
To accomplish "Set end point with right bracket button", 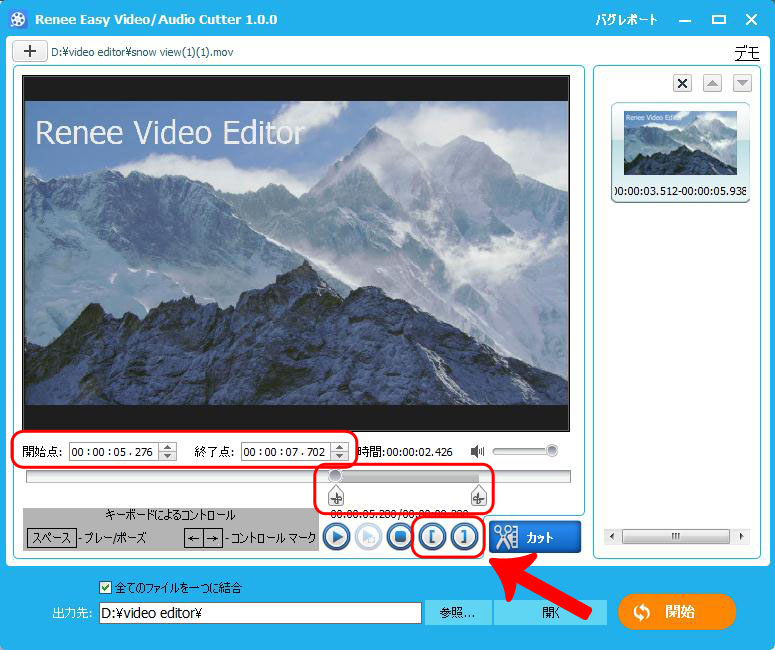I will (464, 537).
